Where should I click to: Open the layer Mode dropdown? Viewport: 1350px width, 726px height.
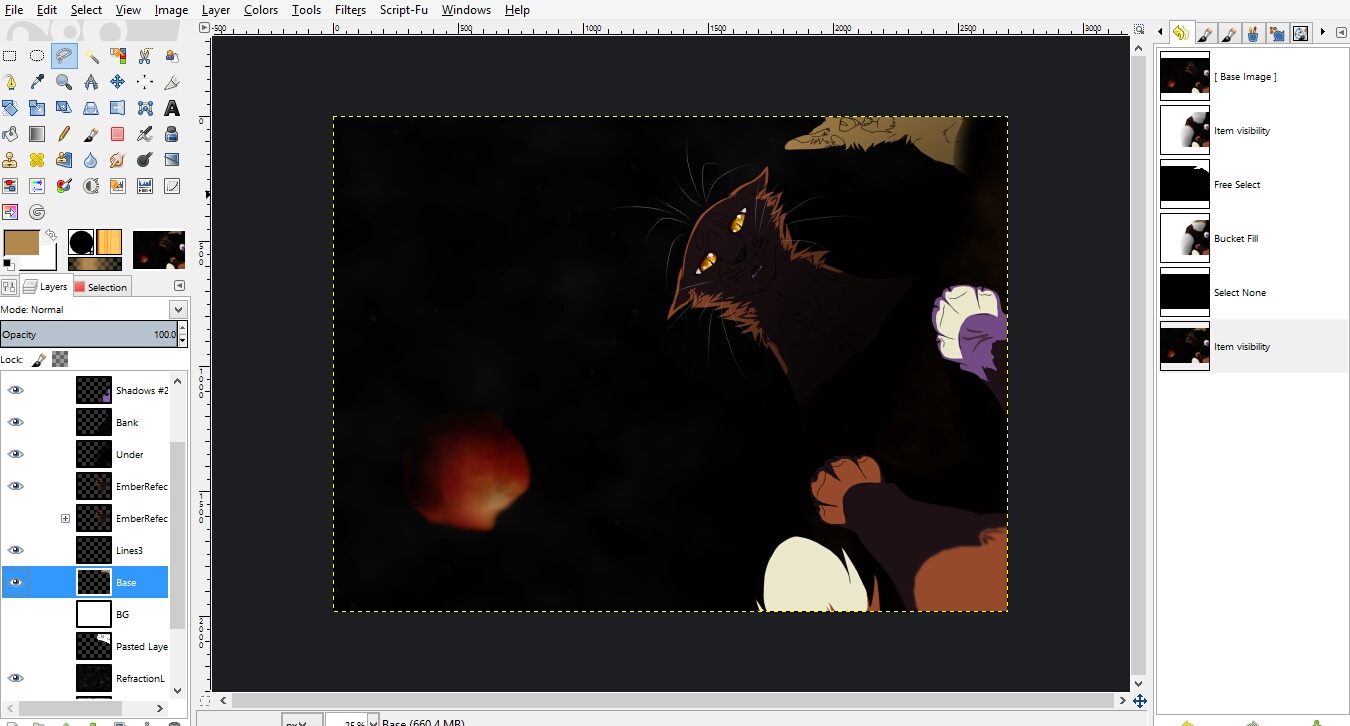pos(179,310)
